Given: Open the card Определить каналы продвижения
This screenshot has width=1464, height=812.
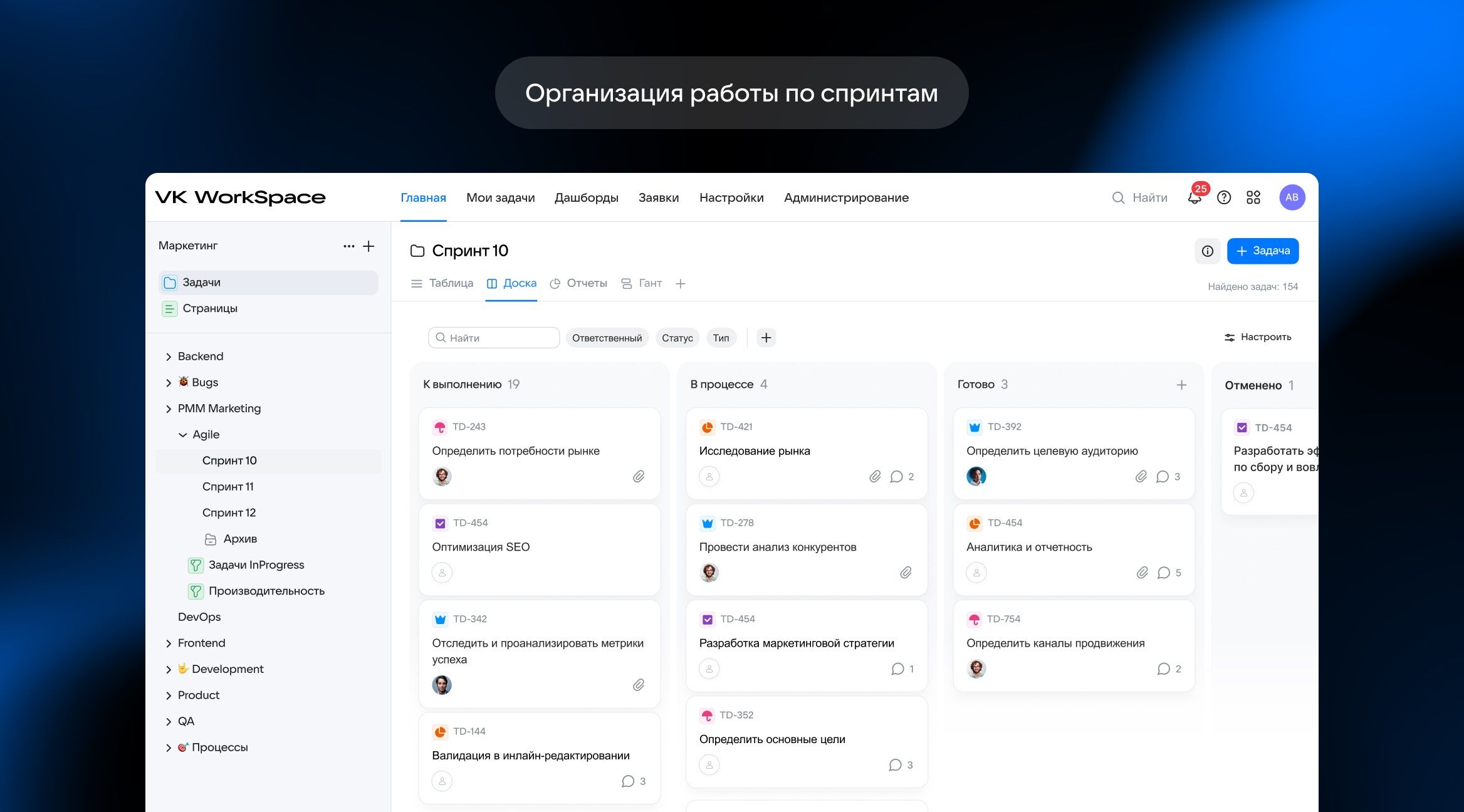Looking at the screenshot, I should (x=1074, y=646).
